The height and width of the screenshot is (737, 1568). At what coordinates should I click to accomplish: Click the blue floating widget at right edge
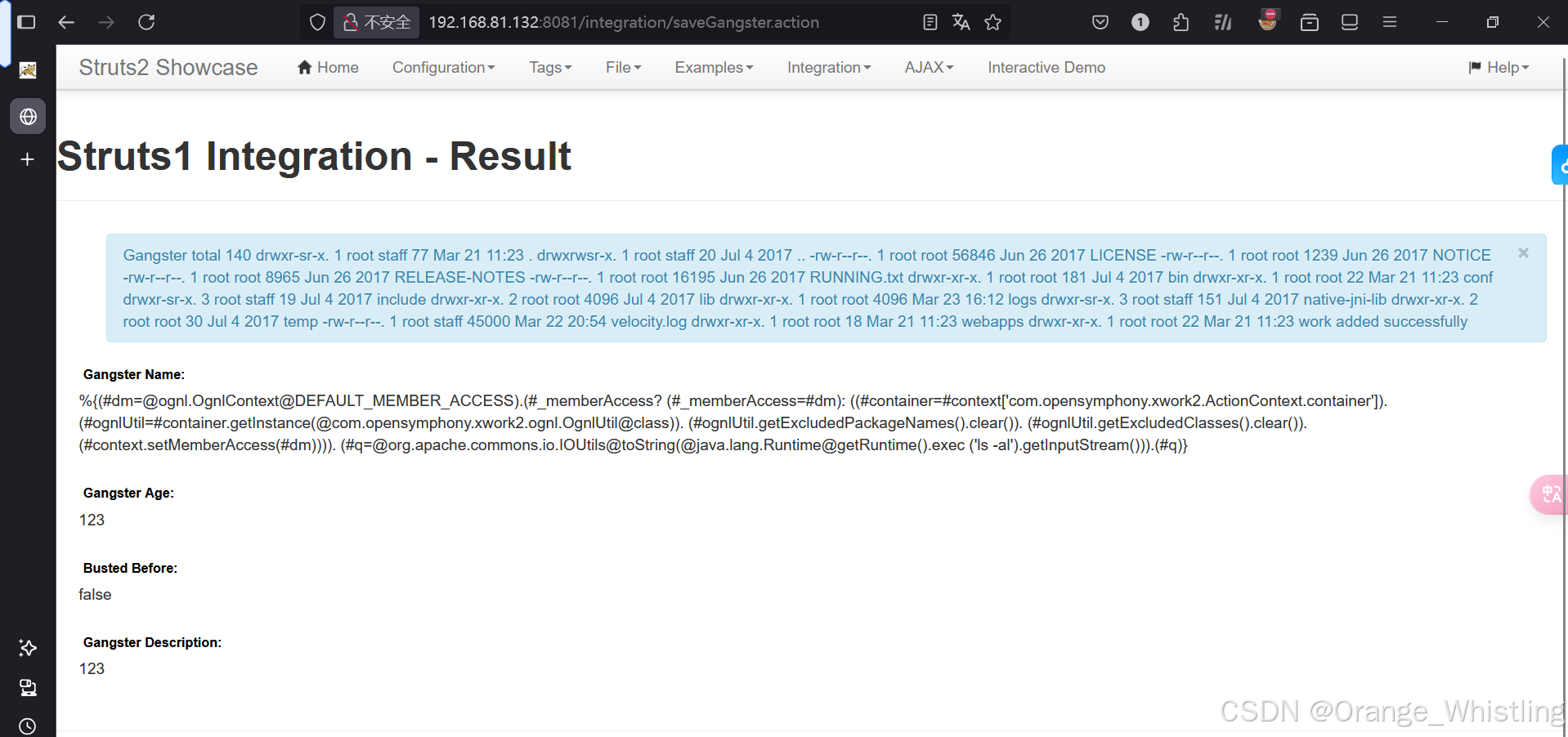(x=1560, y=165)
